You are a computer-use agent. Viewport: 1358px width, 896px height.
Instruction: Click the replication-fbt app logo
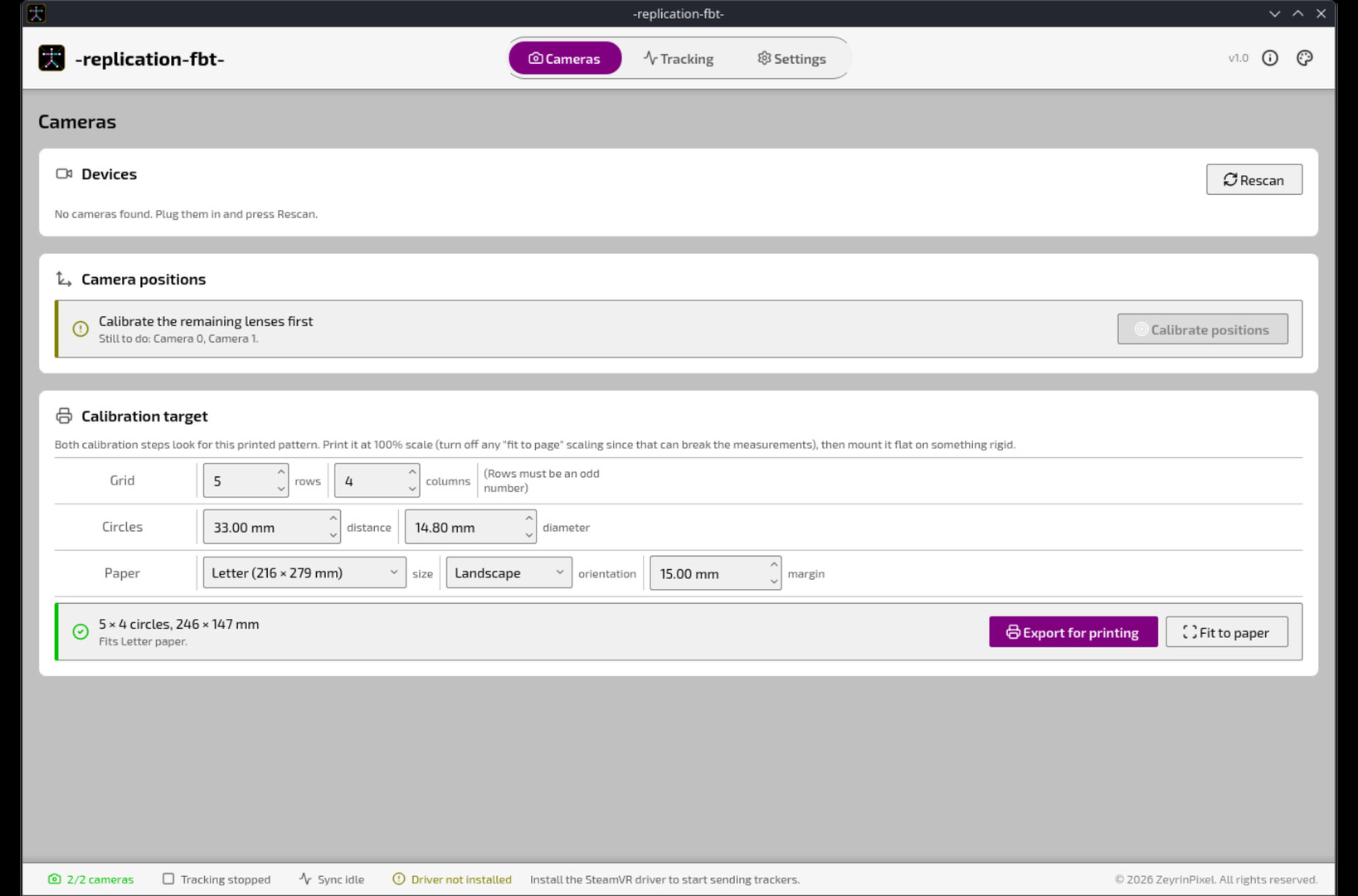[x=51, y=58]
